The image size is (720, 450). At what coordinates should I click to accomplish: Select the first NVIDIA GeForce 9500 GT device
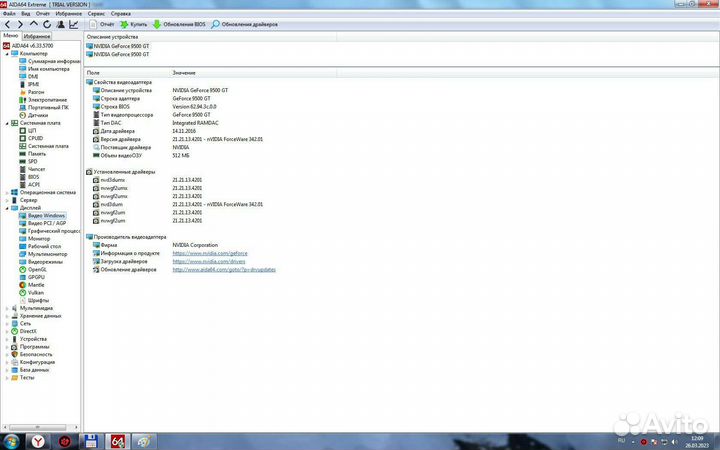click(x=118, y=46)
